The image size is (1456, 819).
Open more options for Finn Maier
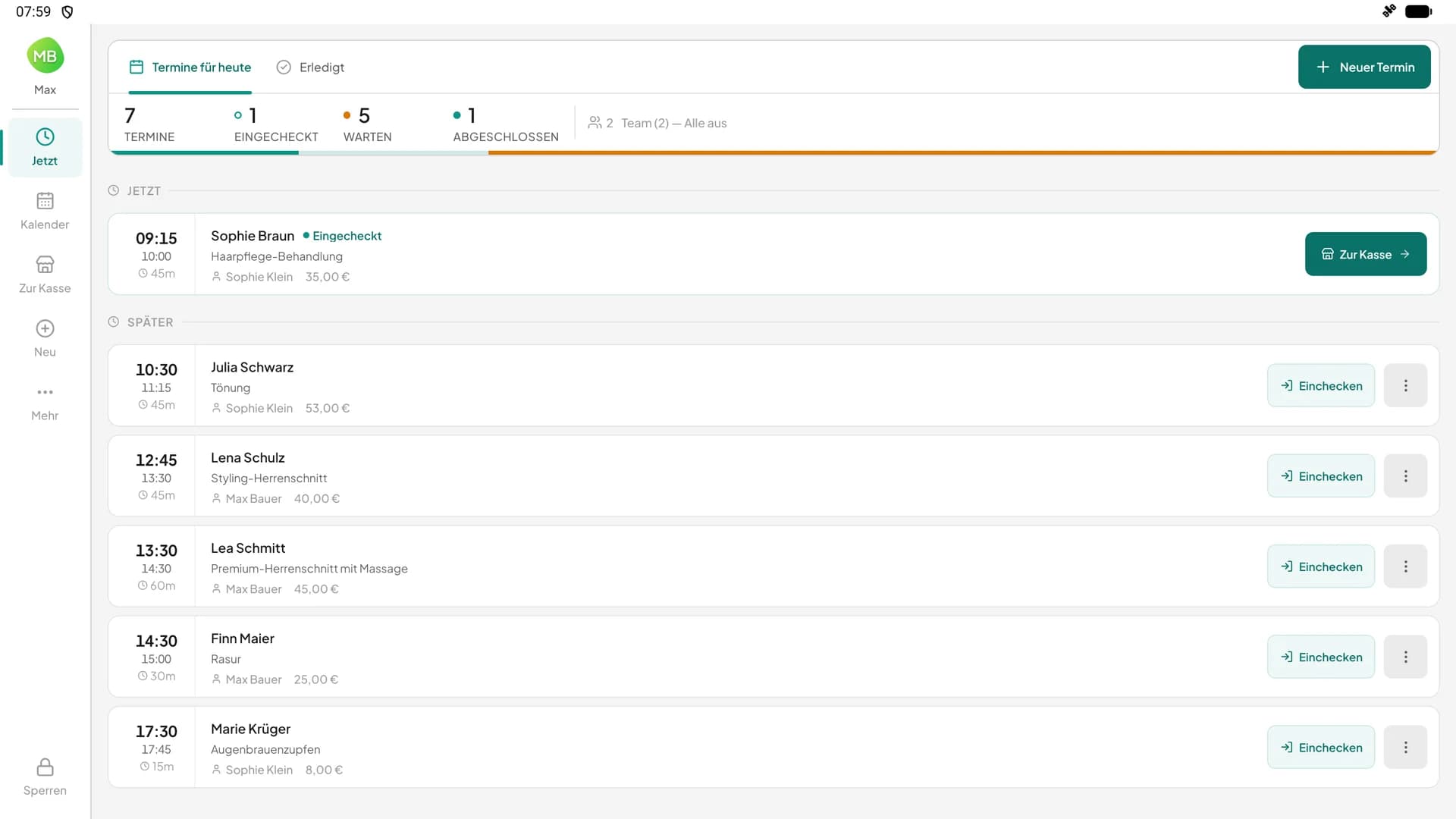point(1405,657)
